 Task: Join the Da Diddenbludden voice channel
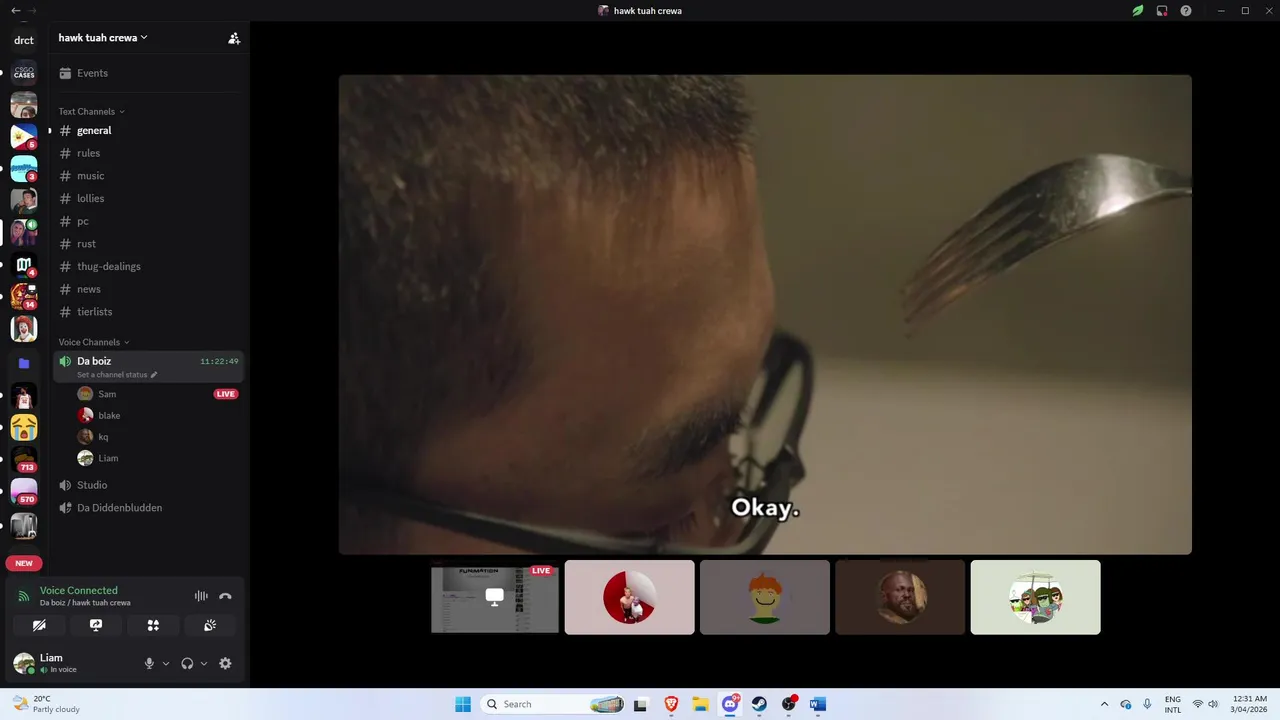pyautogui.click(x=148, y=508)
